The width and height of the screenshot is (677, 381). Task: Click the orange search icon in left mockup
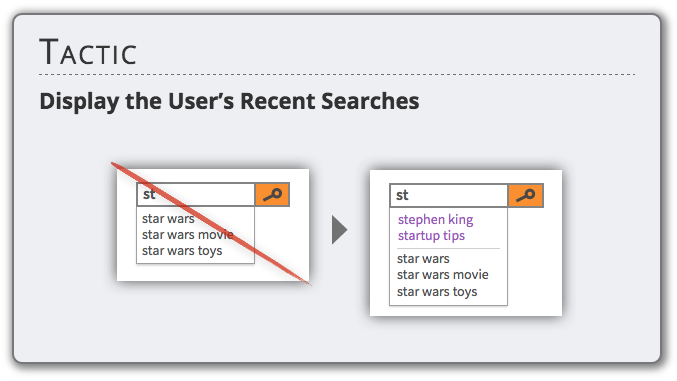(272, 194)
